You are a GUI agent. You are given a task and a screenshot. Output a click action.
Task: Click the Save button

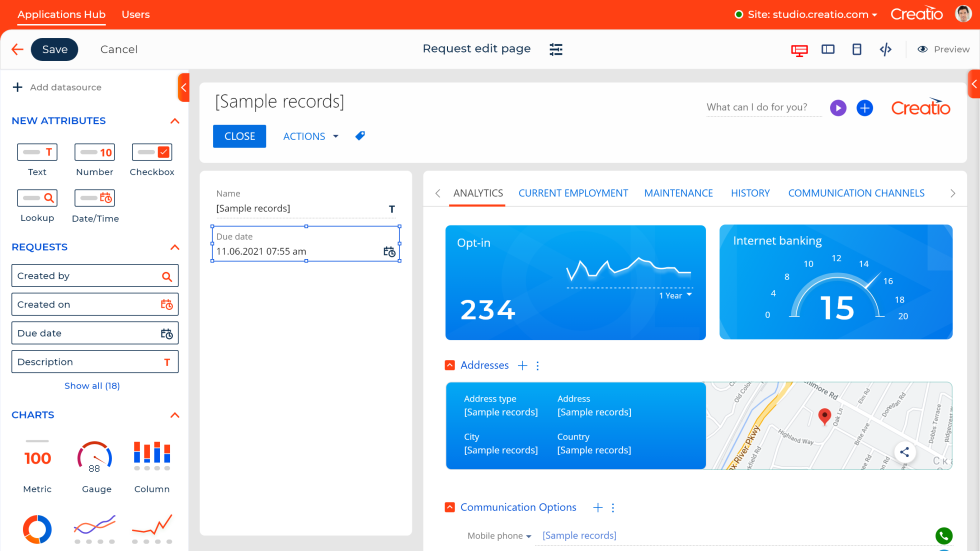pyautogui.click(x=55, y=49)
